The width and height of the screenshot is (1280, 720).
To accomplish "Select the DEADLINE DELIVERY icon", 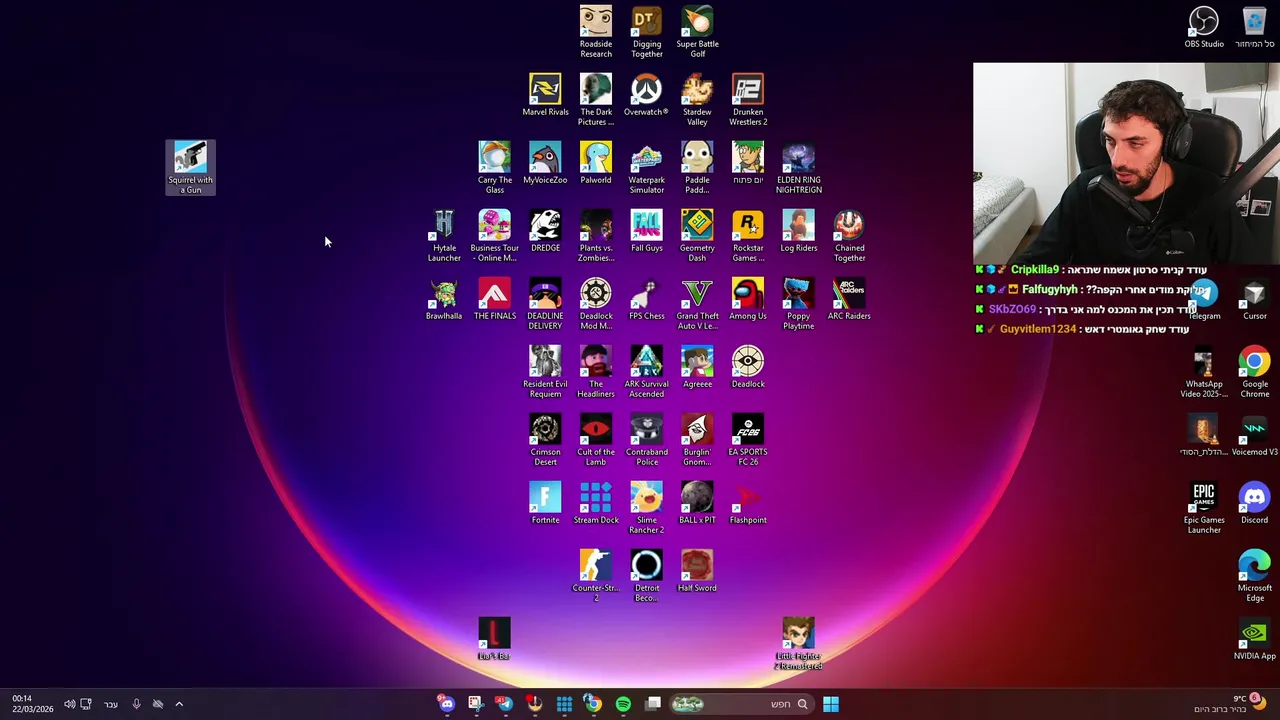I will (545, 304).
